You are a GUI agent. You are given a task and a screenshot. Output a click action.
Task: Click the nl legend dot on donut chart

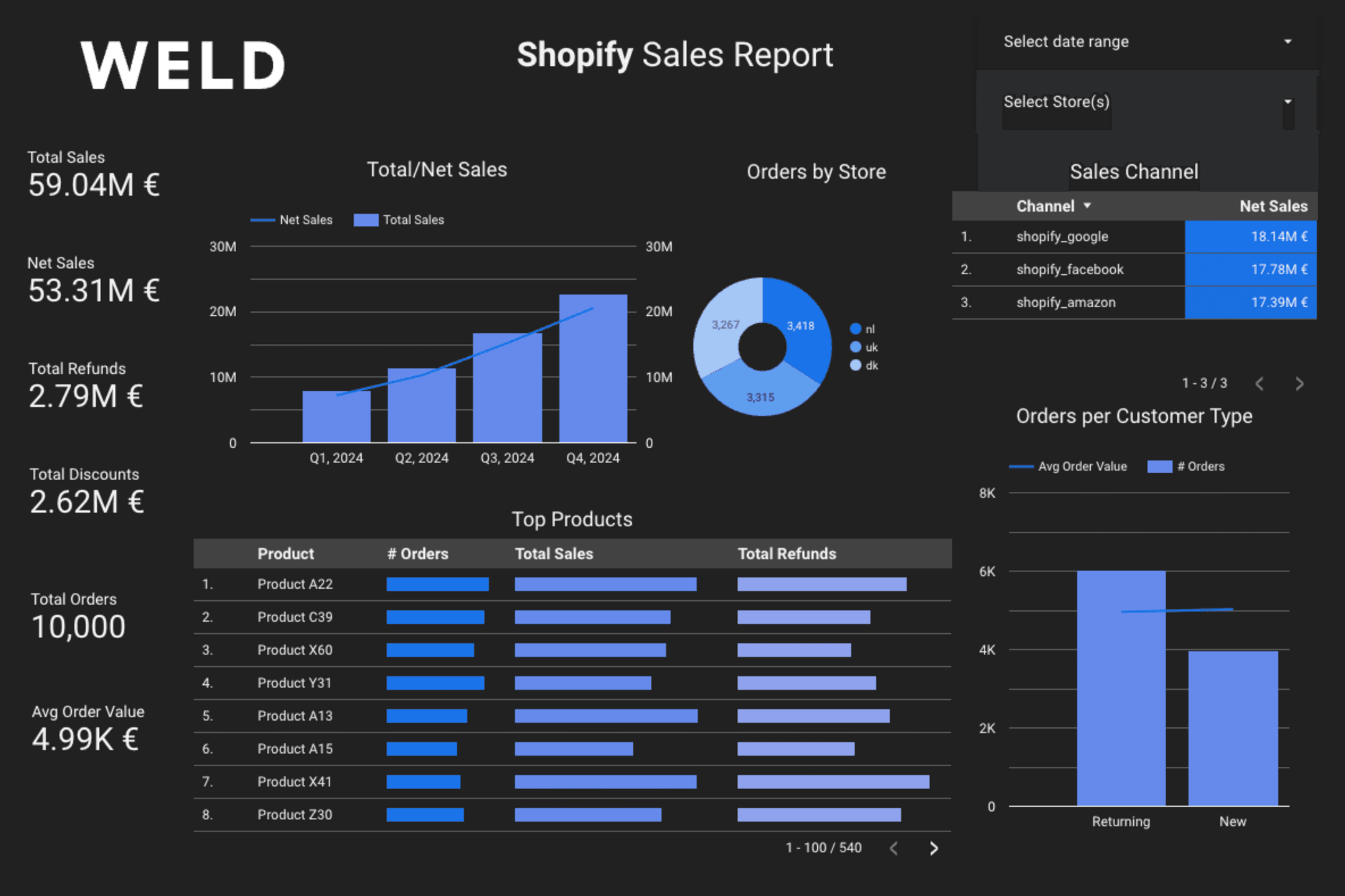pos(855,329)
